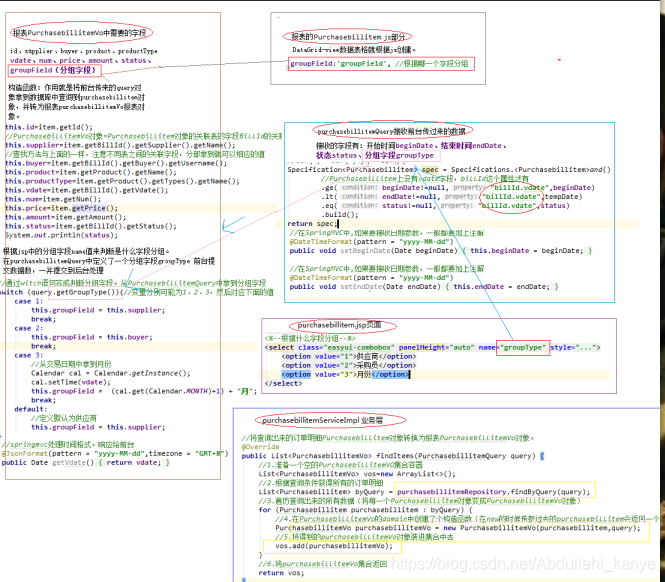Viewport: 665px width, 582px height.
Task: Click the "default:" label in the switch
Action: click(31, 409)
